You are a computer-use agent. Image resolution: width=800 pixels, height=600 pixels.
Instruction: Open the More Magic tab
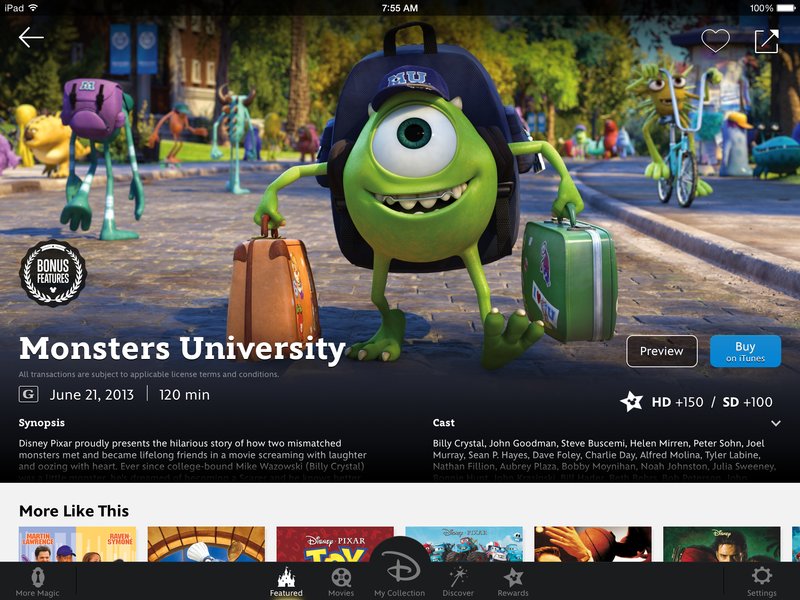pos(37,582)
